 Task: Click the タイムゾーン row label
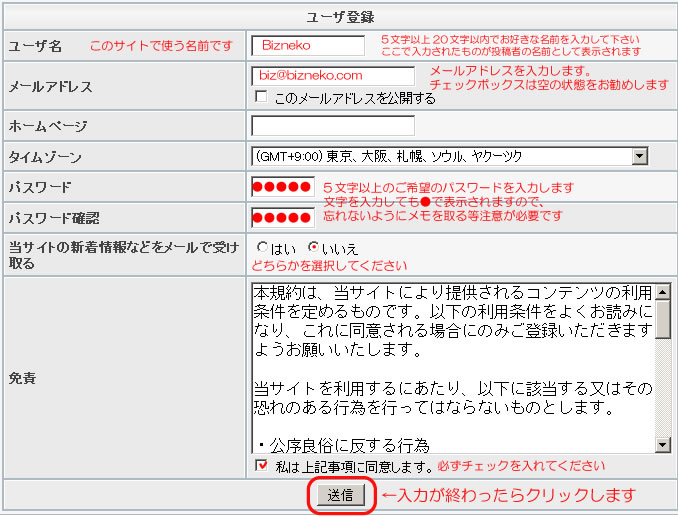tap(45, 157)
